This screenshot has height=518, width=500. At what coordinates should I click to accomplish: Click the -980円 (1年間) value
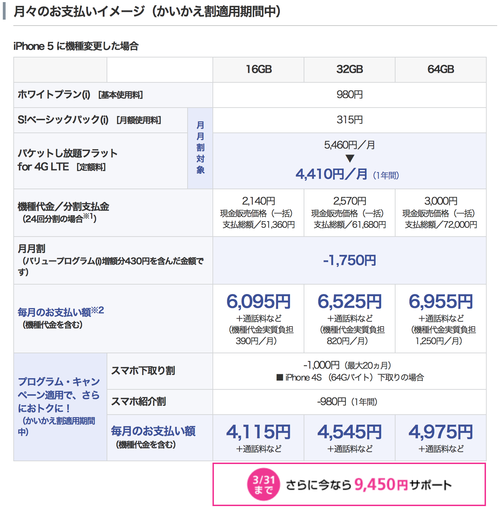pyautogui.click(x=347, y=402)
